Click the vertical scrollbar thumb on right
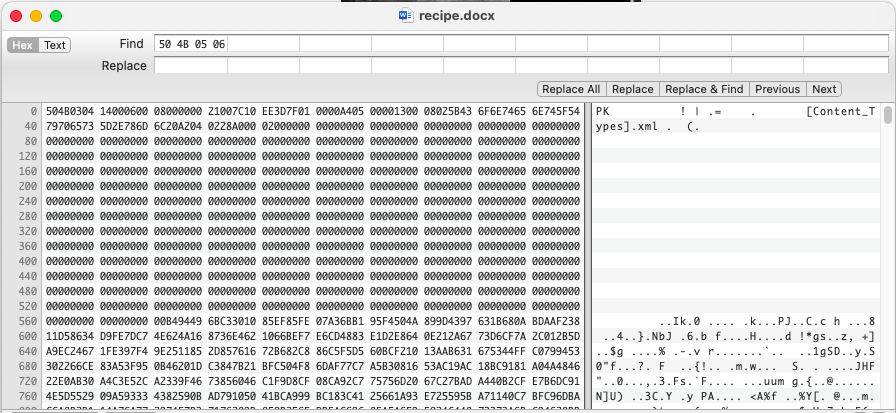Viewport: 896px width, 413px height. pyautogui.click(x=888, y=116)
